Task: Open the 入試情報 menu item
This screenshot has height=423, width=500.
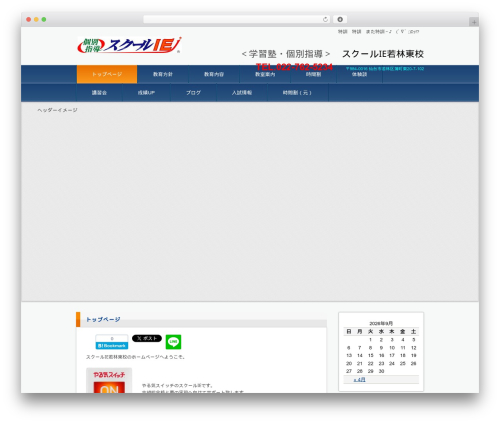Action: (x=242, y=92)
